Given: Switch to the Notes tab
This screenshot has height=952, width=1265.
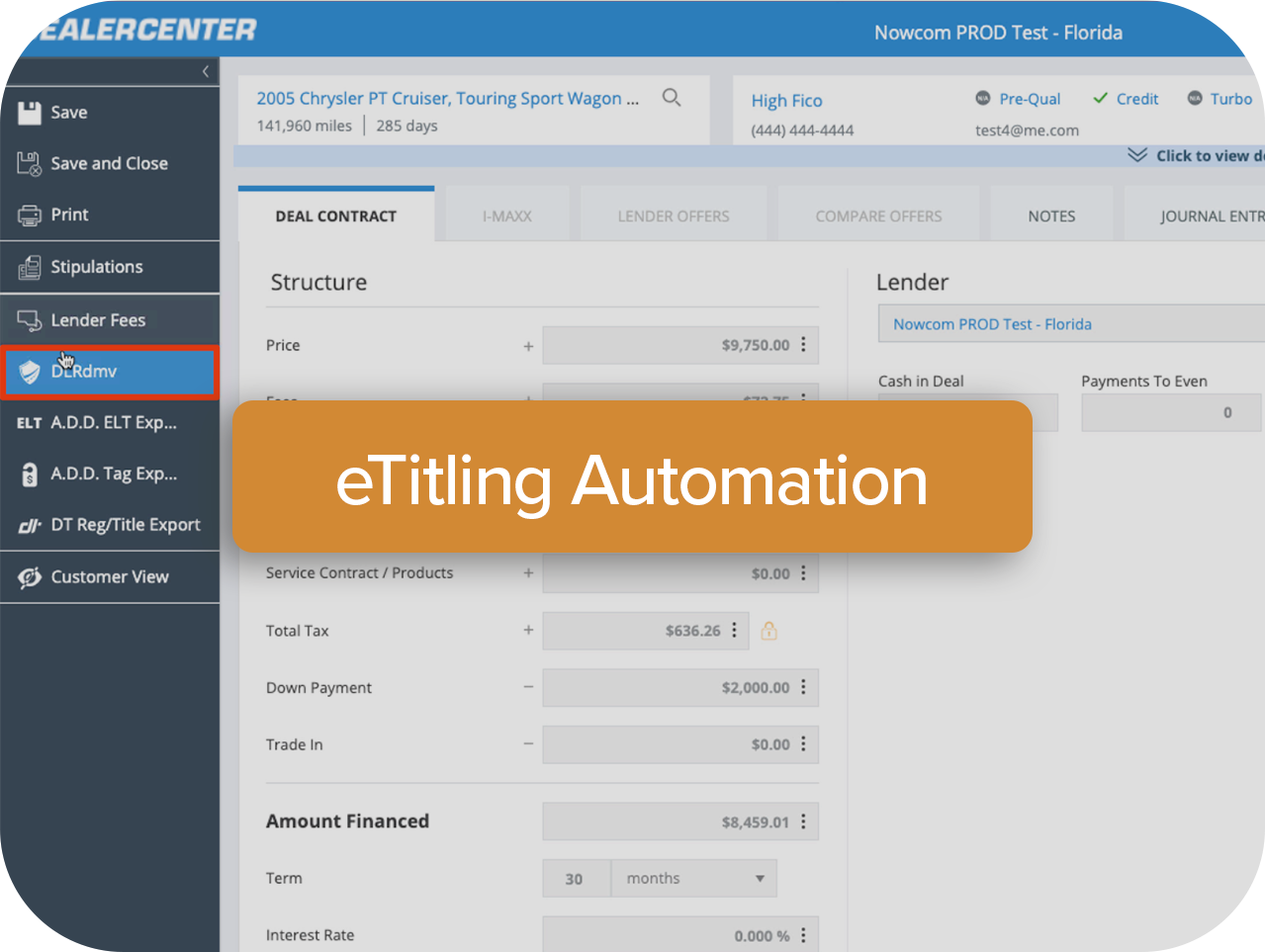Looking at the screenshot, I should click(x=1050, y=216).
